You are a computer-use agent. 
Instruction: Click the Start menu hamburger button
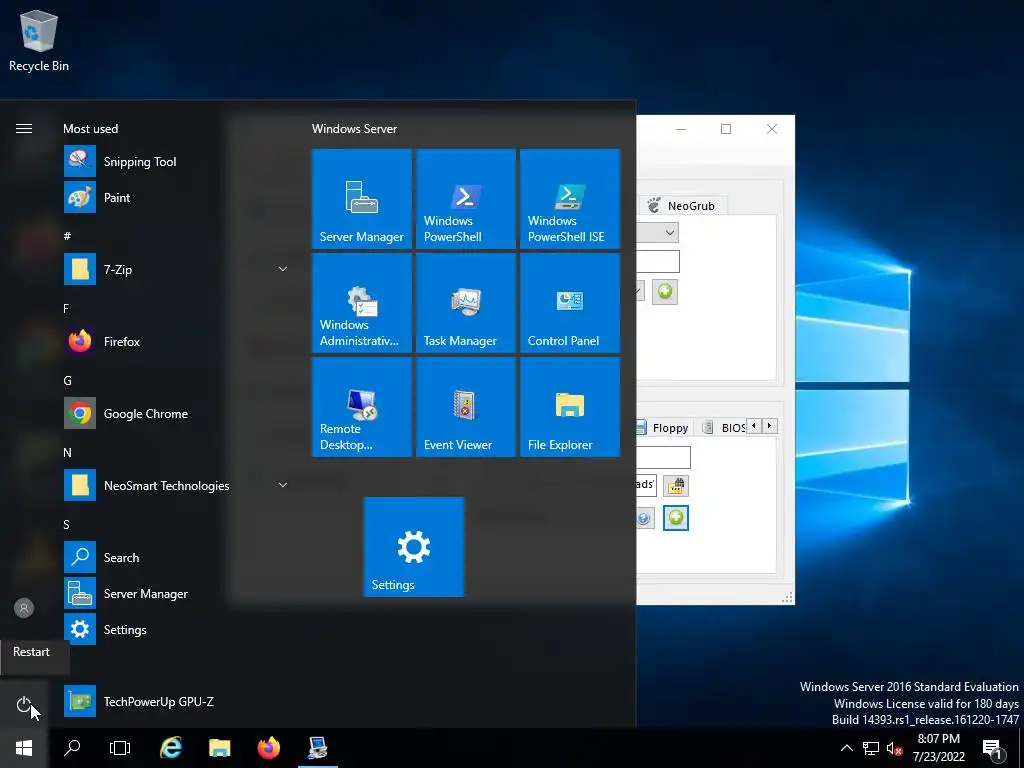(x=24, y=129)
